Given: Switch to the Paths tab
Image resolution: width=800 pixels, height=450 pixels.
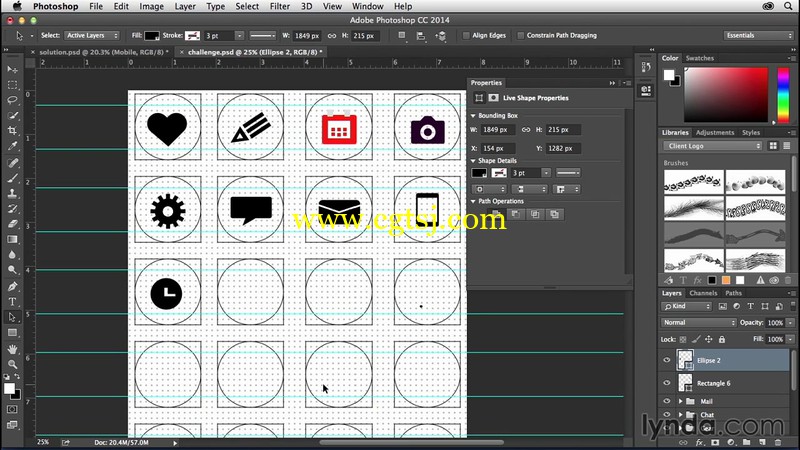Looking at the screenshot, I should [x=733, y=293].
